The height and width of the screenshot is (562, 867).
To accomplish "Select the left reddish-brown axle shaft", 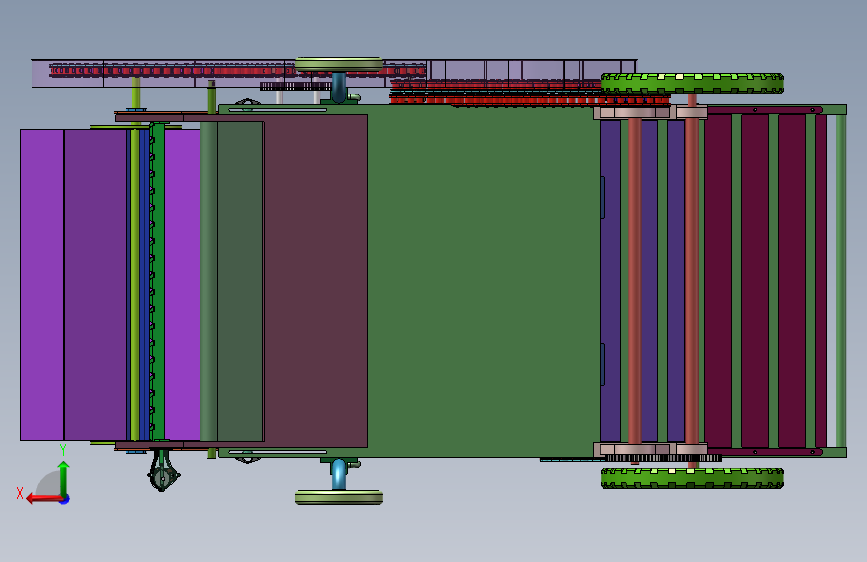I will pos(635,281).
